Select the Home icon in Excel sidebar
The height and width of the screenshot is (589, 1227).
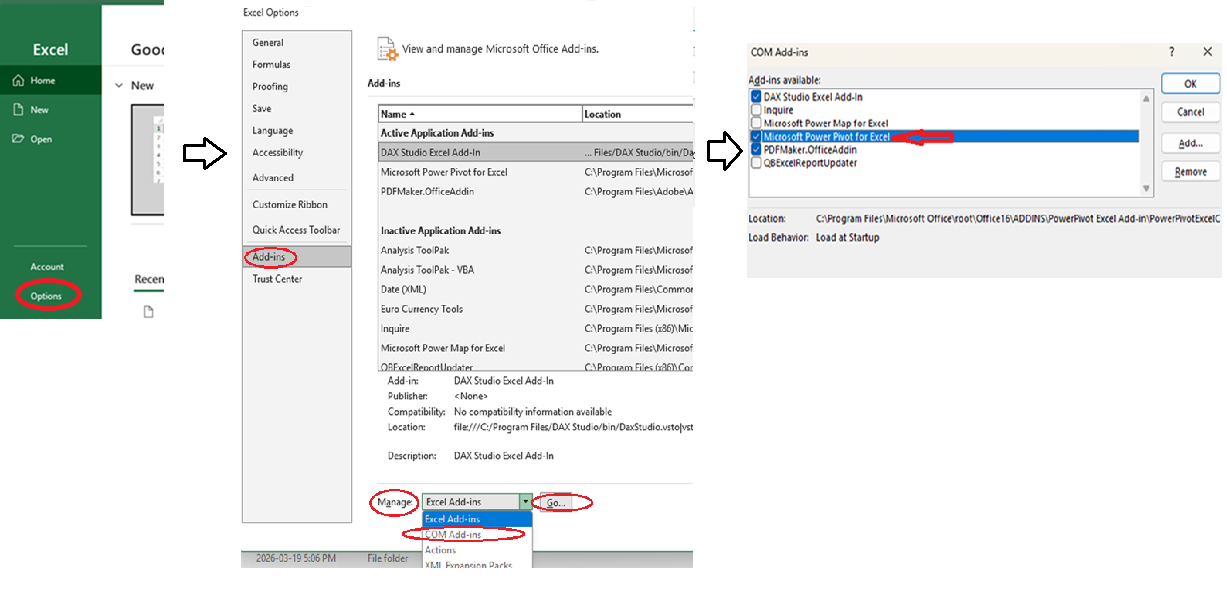point(17,80)
